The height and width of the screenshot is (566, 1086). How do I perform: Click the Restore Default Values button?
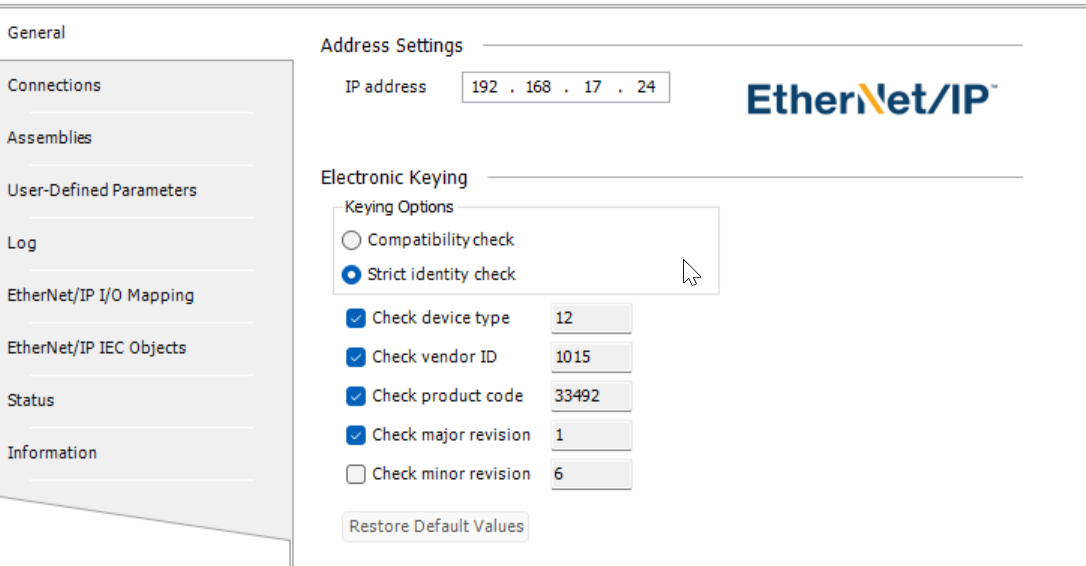pos(436,526)
